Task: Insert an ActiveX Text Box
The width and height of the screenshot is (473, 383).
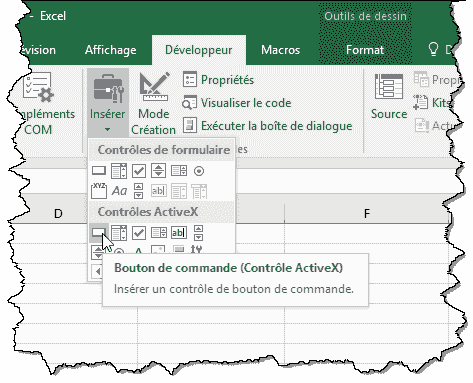Action: [179, 233]
